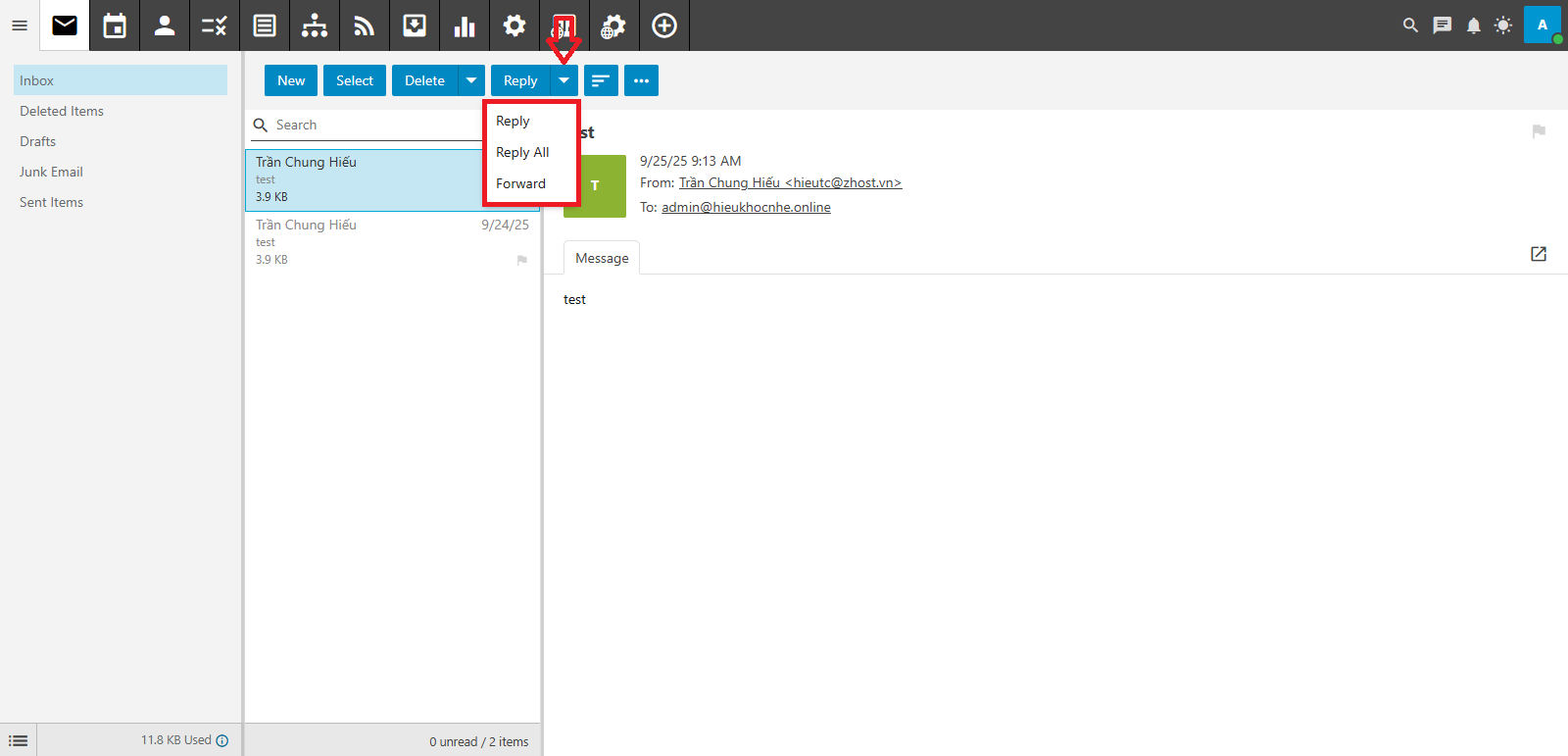The width and height of the screenshot is (1568, 756).
Task: Choose Reply from the dropdown menu
Action: (x=530, y=121)
